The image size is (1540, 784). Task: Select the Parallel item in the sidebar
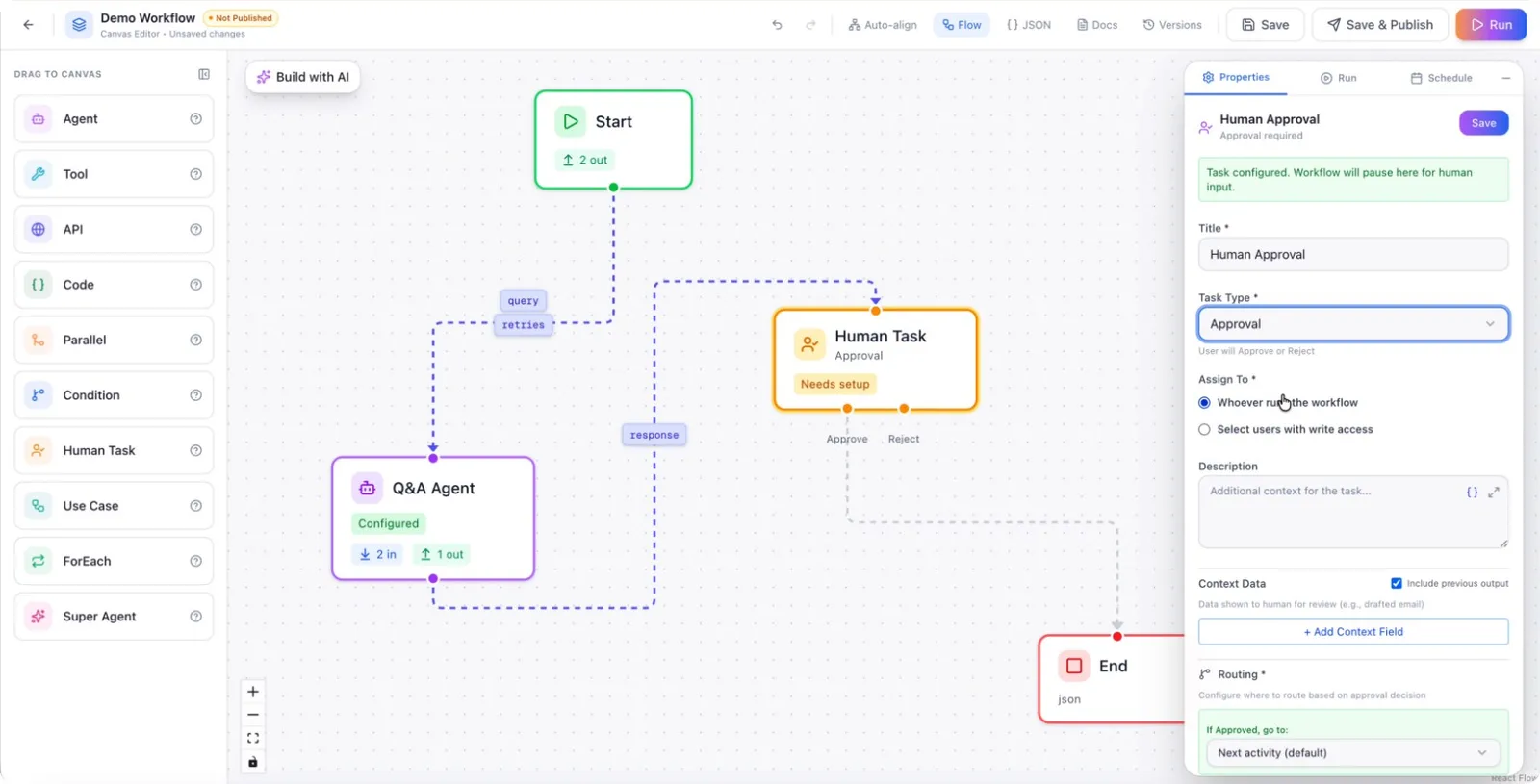tap(114, 341)
